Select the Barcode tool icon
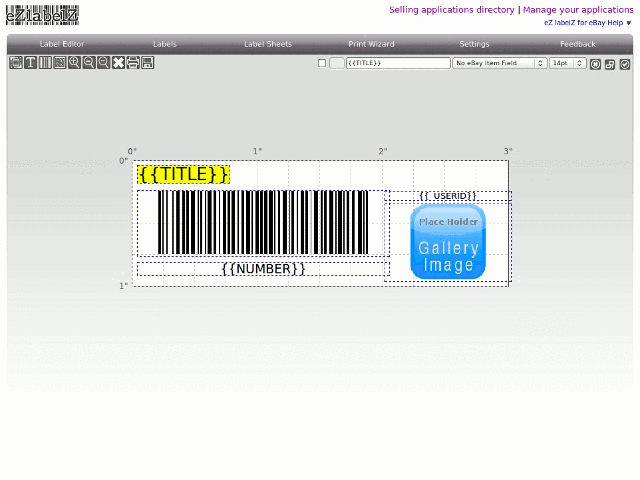This screenshot has width=640, height=480. tap(45, 63)
